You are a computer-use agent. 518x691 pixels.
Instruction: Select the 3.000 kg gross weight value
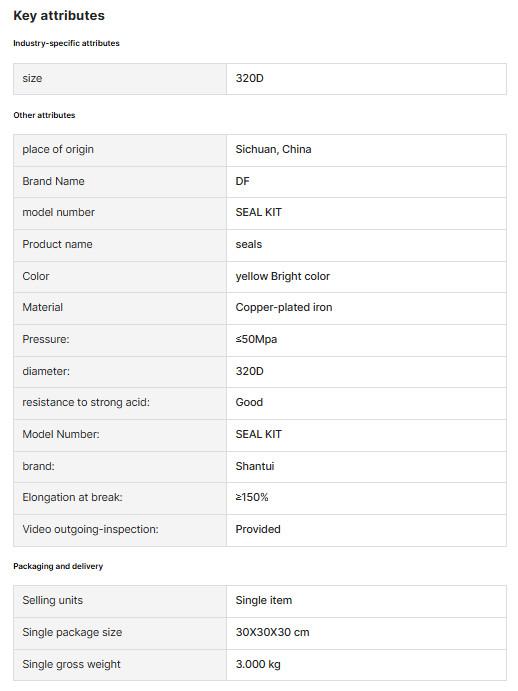click(258, 664)
